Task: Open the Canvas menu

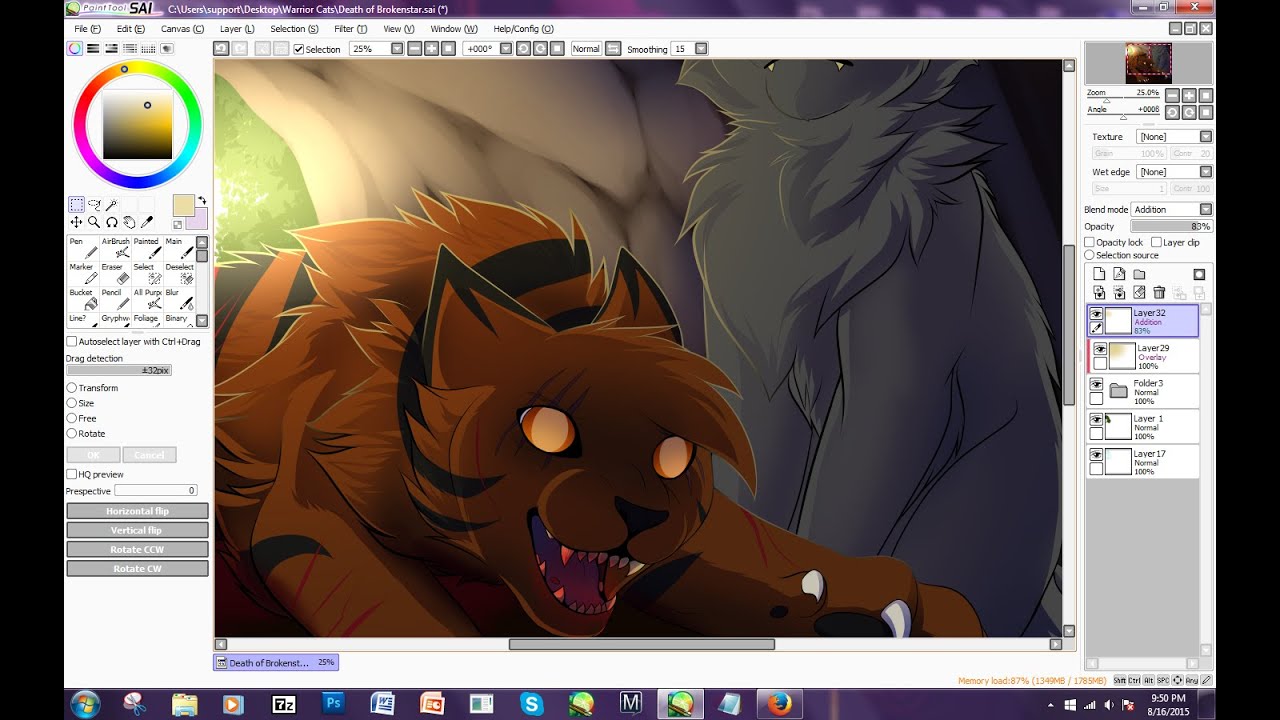Action: click(182, 29)
